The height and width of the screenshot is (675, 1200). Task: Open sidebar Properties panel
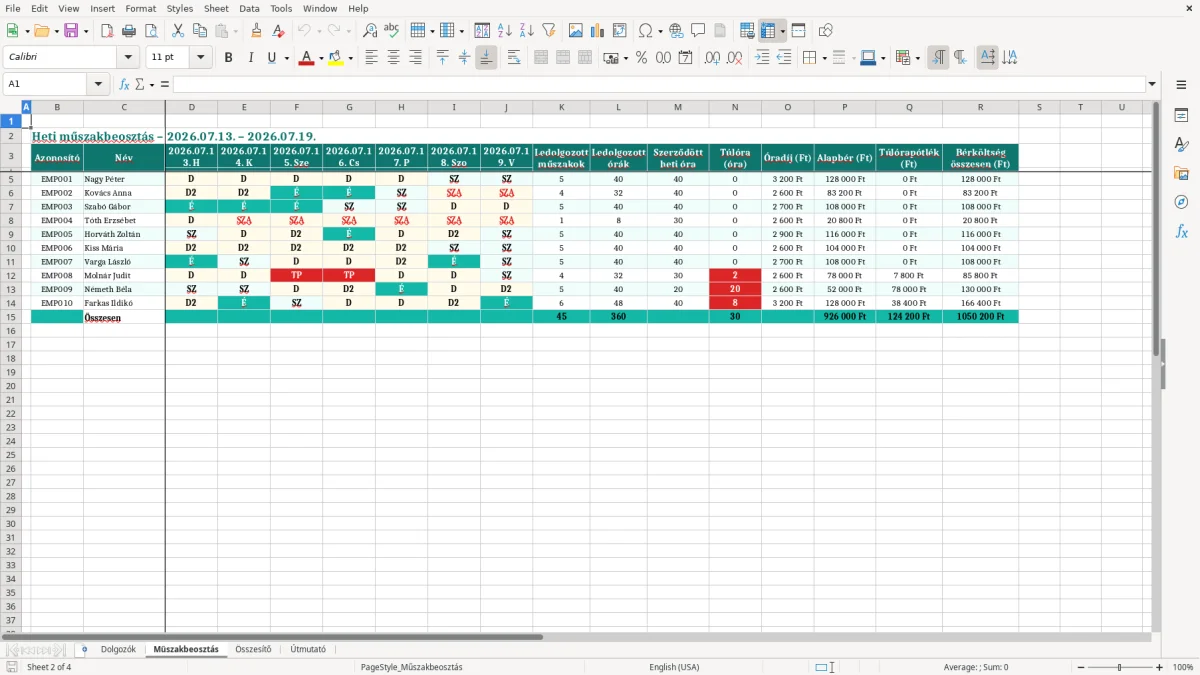pos(1181,116)
